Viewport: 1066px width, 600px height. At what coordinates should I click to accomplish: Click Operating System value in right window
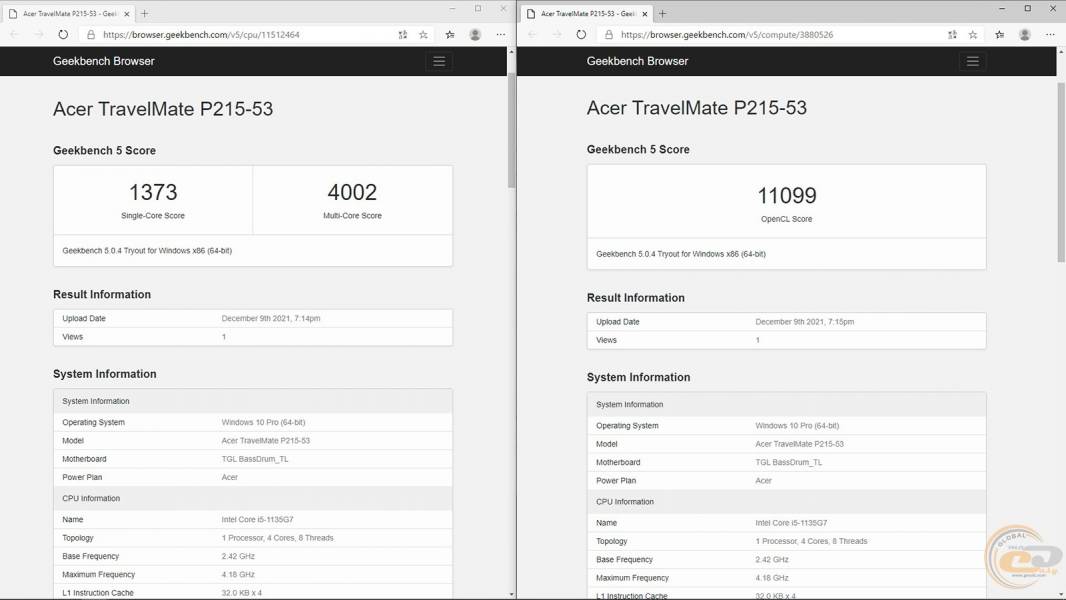click(x=797, y=425)
